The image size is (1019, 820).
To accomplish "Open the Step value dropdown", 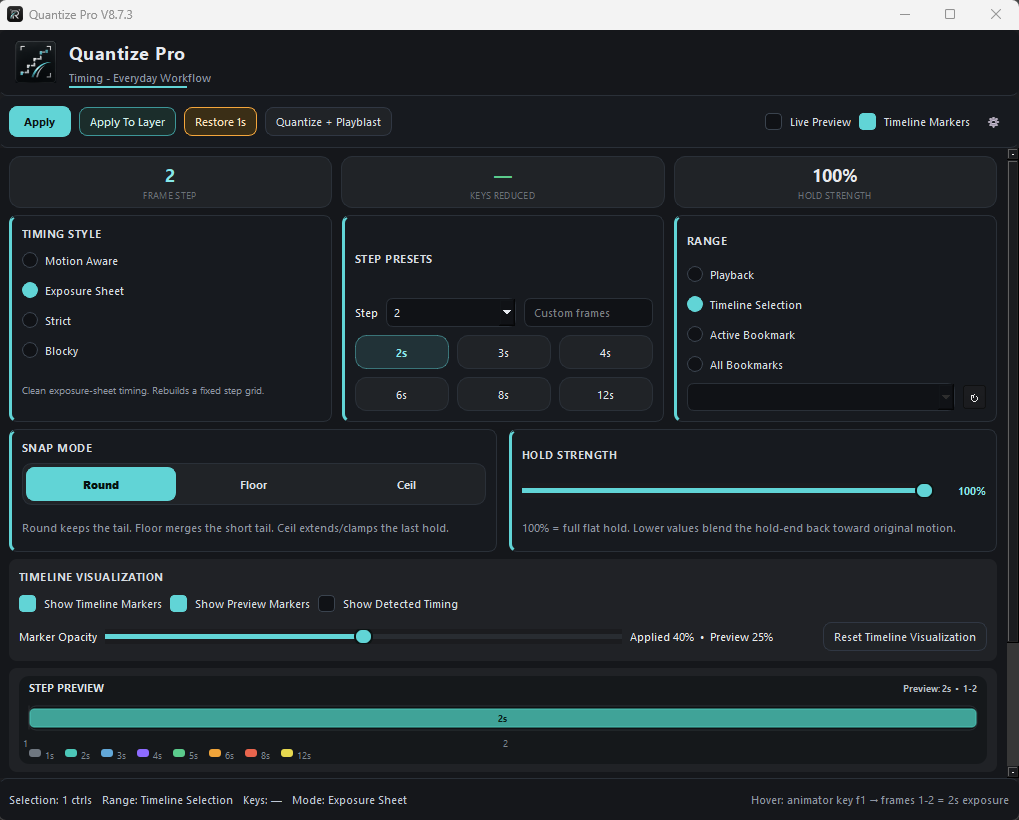I will [450, 313].
